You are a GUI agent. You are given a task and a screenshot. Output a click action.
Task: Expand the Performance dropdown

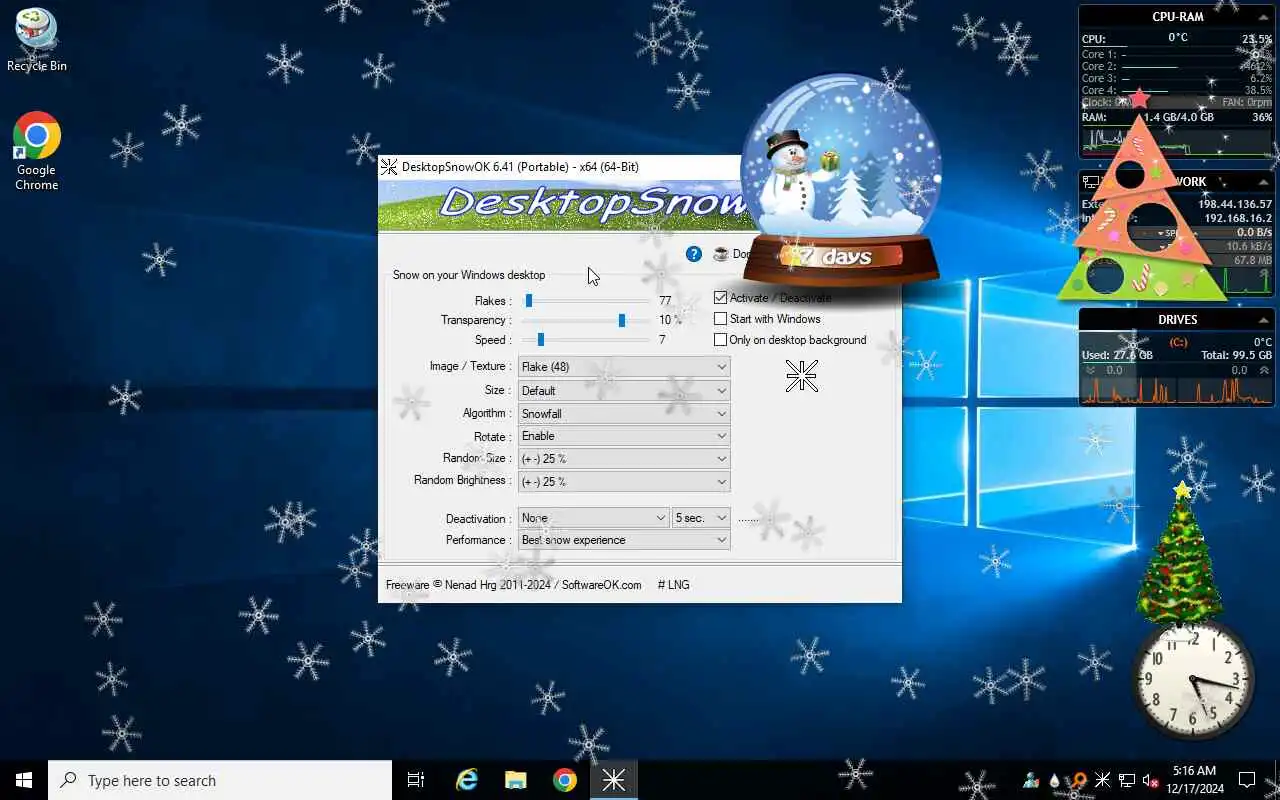click(x=624, y=540)
